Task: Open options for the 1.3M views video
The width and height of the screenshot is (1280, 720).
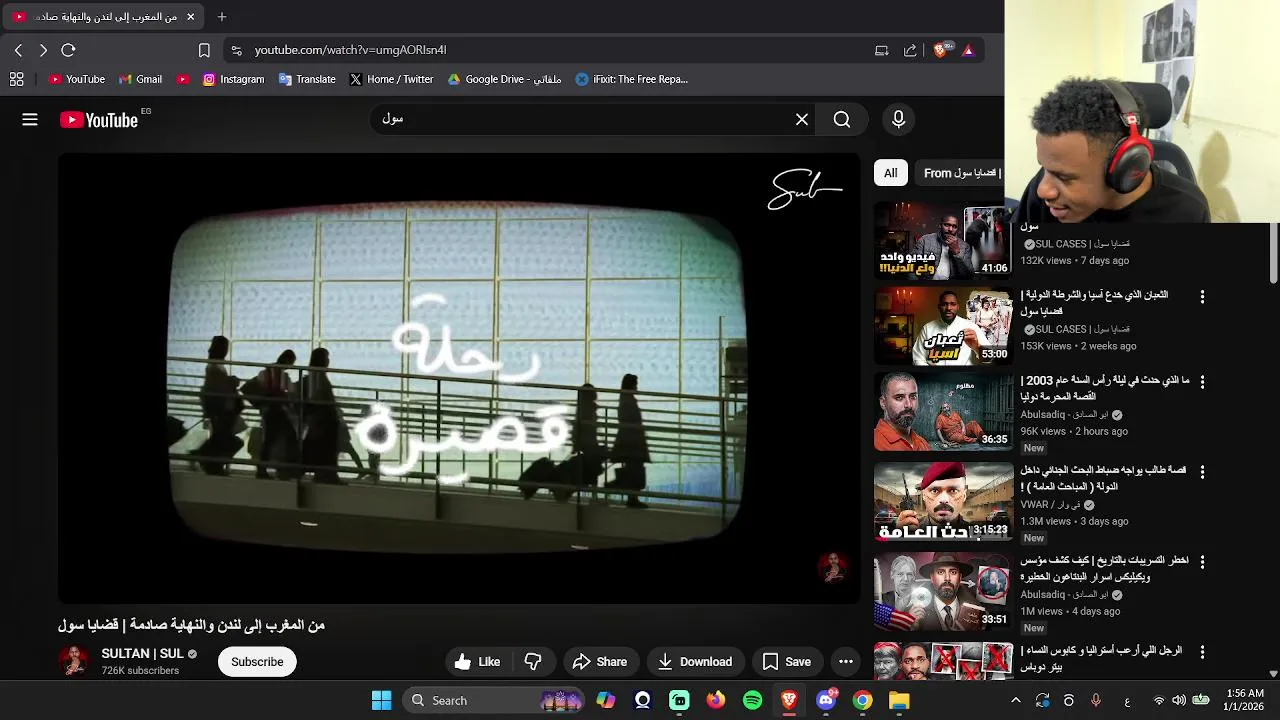Action: 1202,472
